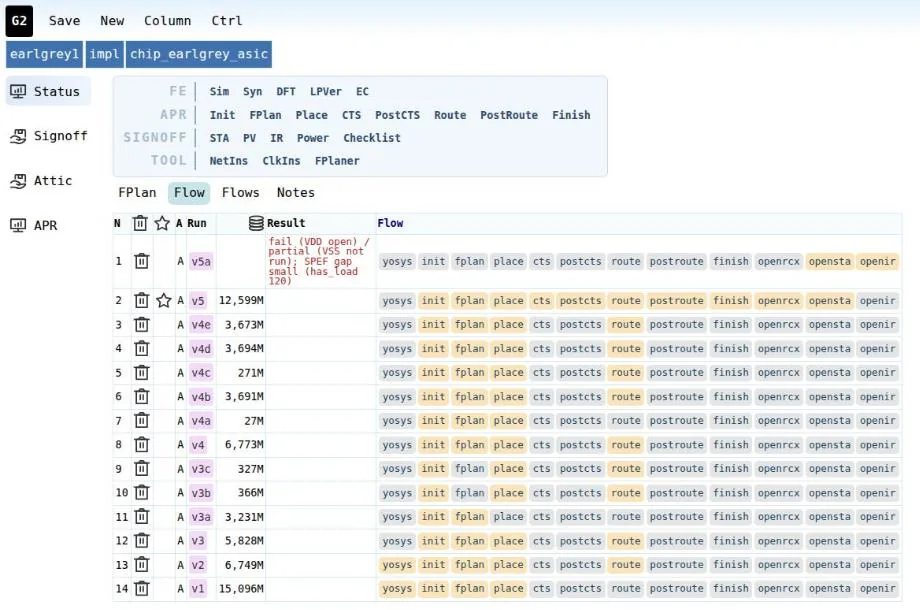Open the EC link
Image resolution: width=920 pixels, height=610 pixels.
pos(362,92)
